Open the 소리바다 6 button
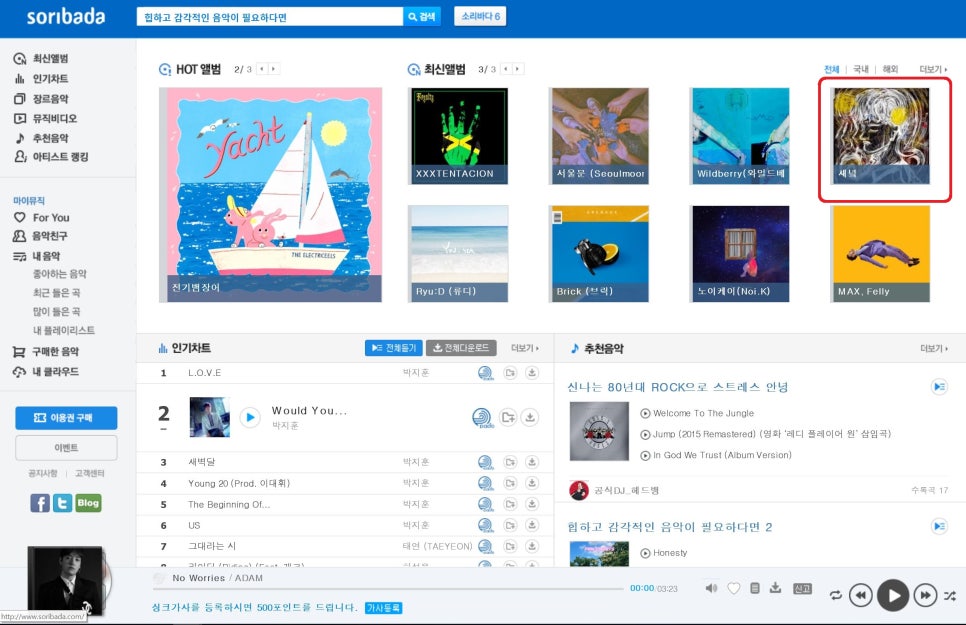This screenshot has width=966, height=625. 481,16
